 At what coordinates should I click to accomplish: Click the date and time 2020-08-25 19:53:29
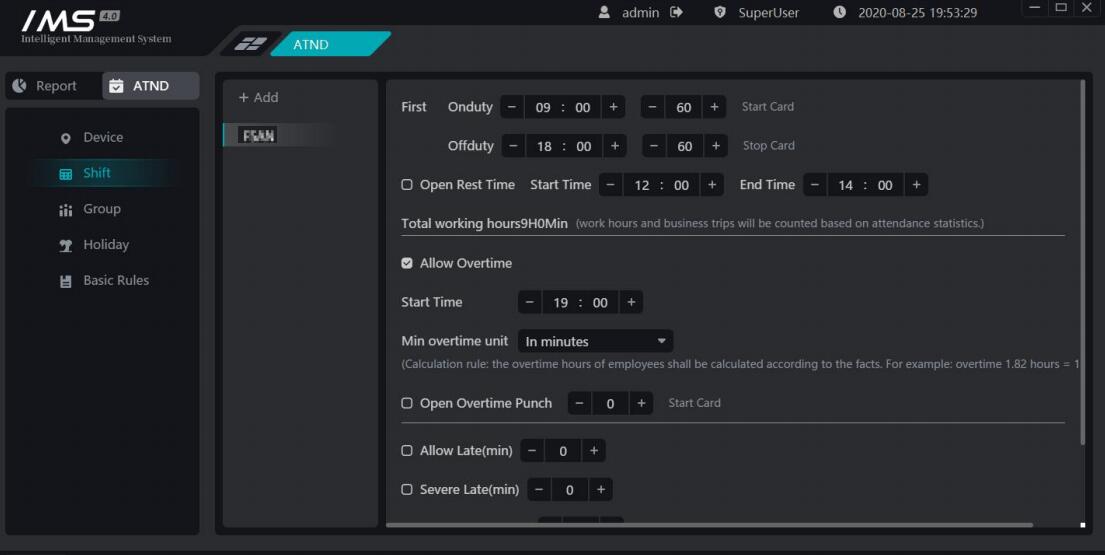coord(918,13)
